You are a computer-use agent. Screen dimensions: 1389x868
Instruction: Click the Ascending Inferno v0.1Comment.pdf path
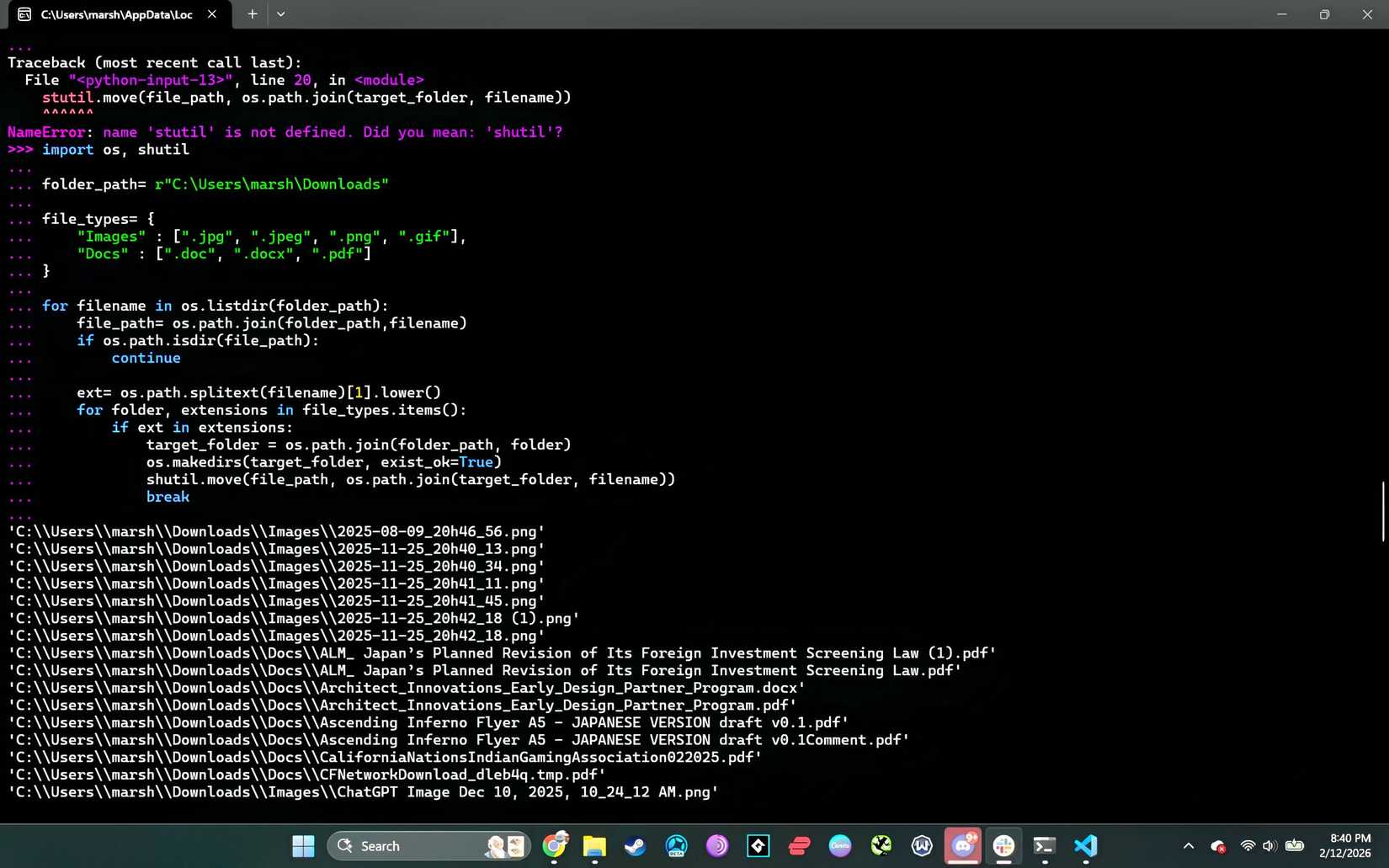click(x=459, y=740)
